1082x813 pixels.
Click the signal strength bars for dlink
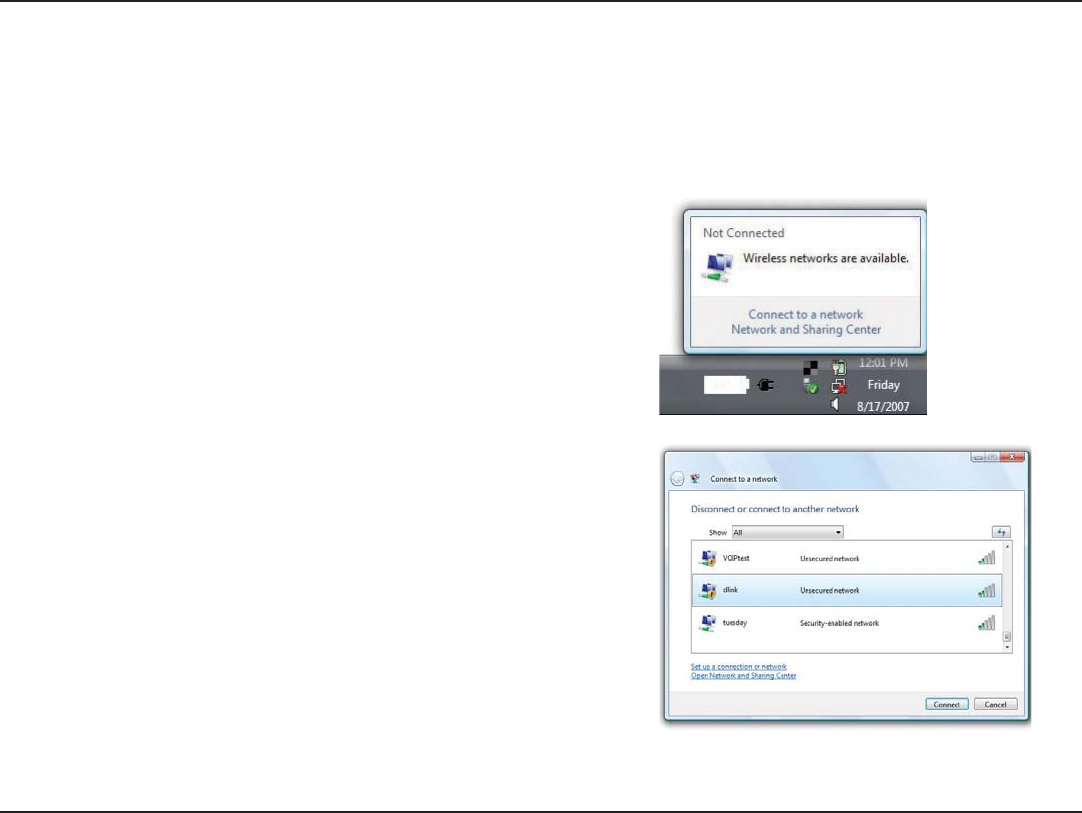[987, 590]
